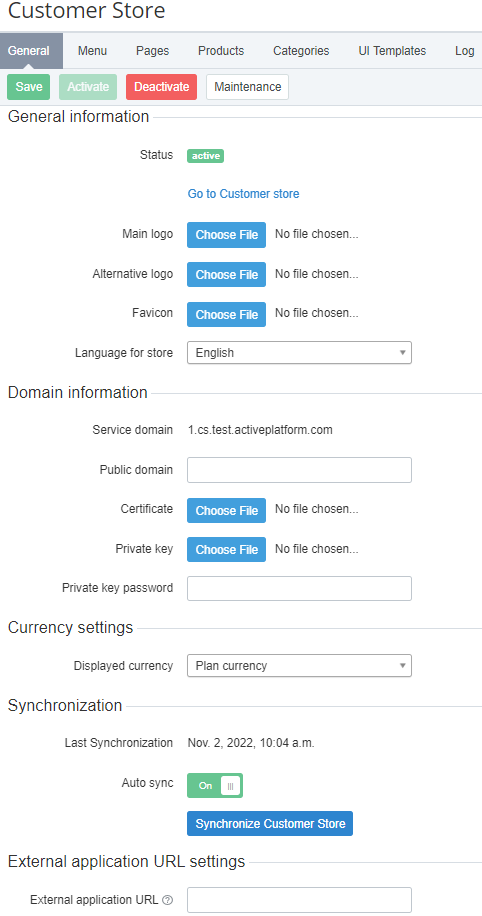
Task: Open the Language for store dropdown
Action: 299,353
